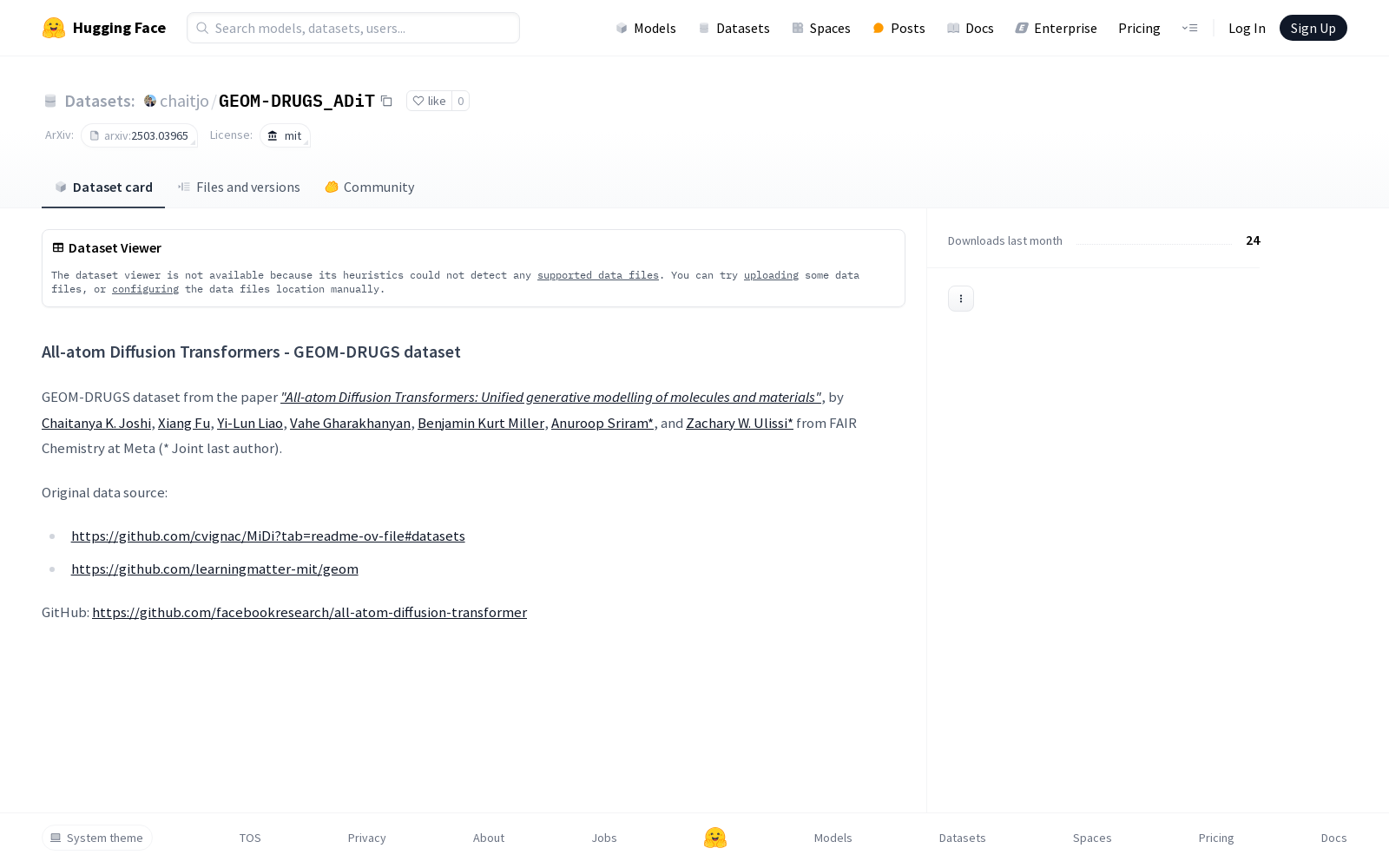Open the Spaces nav link
Viewport: 1389px width, 868px height.
tap(821, 28)
